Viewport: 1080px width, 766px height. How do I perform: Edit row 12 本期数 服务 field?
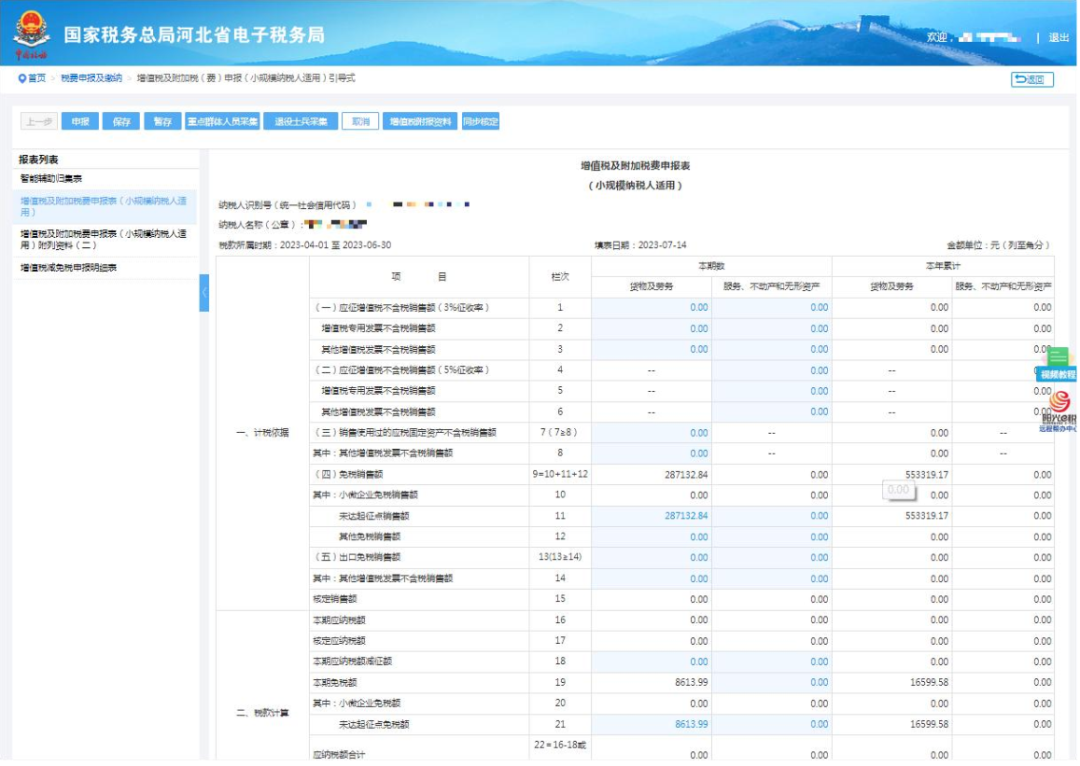[x=773, y=538]
